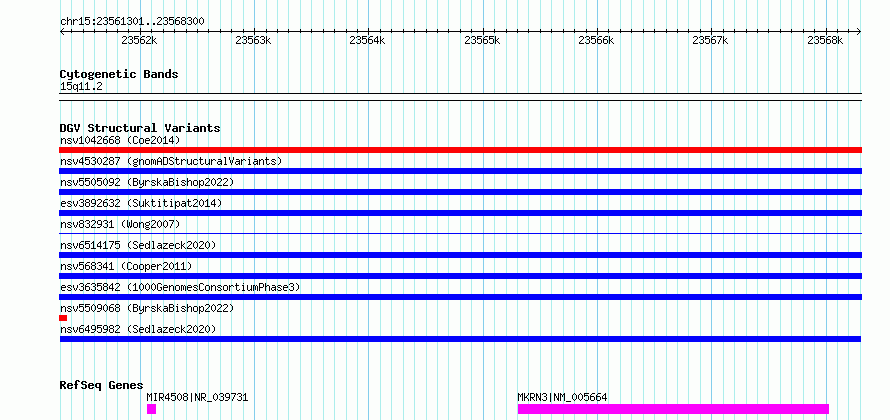Select the thin nsv832931 (Wong2007) variant line
Viewport: 890px width, 420px height.
point(460,233)
